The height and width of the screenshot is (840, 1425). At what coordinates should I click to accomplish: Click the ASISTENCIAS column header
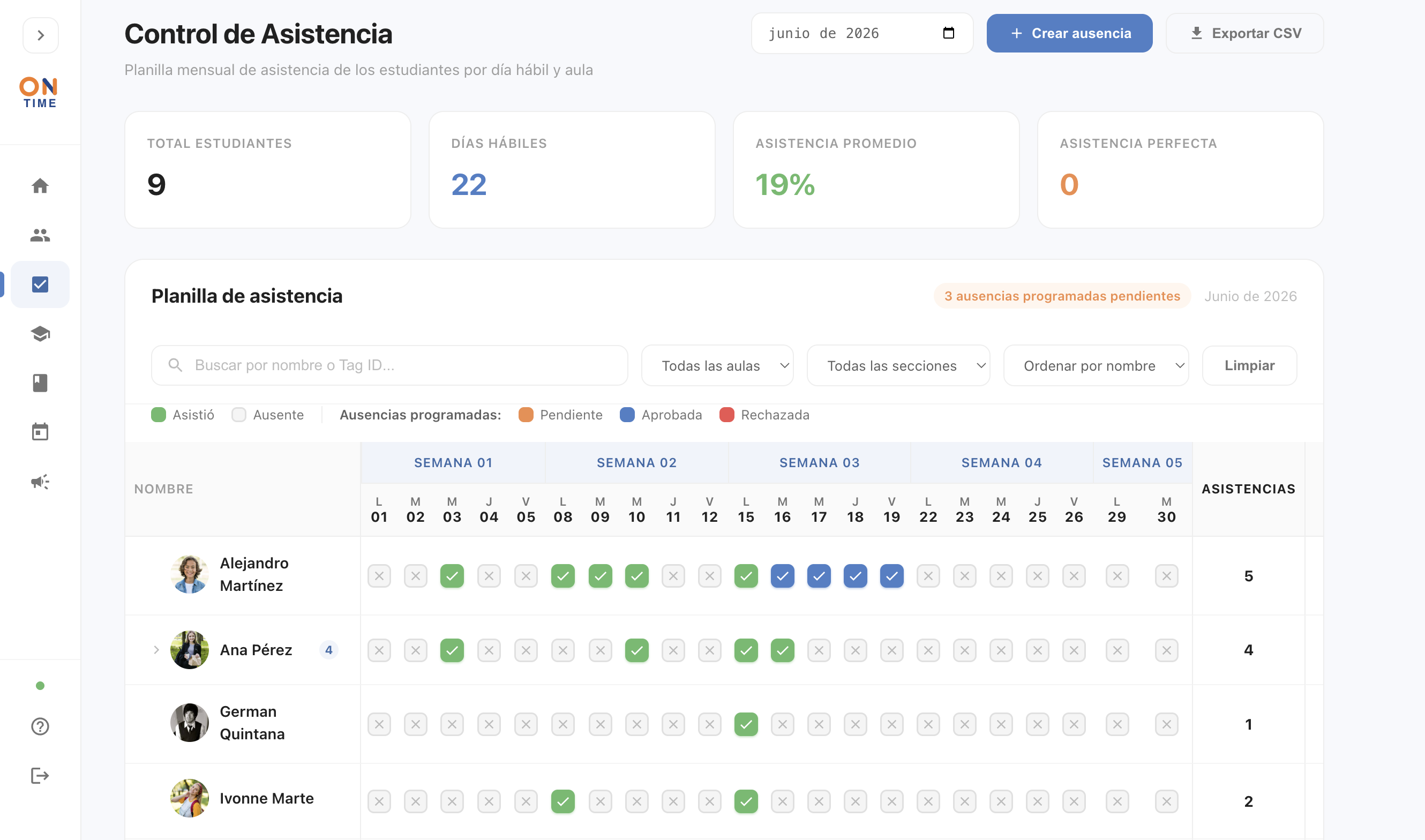(x=1248, y=489)
